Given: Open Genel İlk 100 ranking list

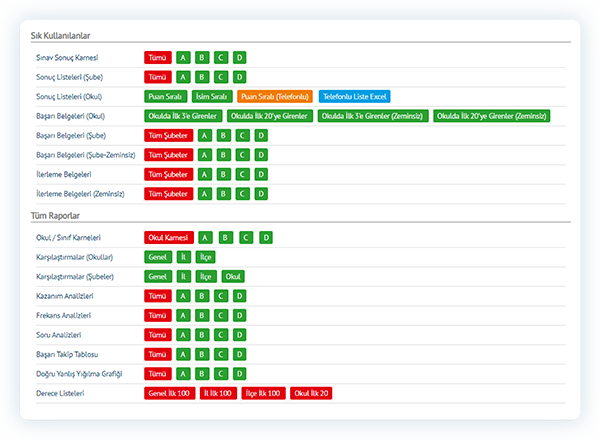Looking at the screenshot, I should (x=169, y=393).
